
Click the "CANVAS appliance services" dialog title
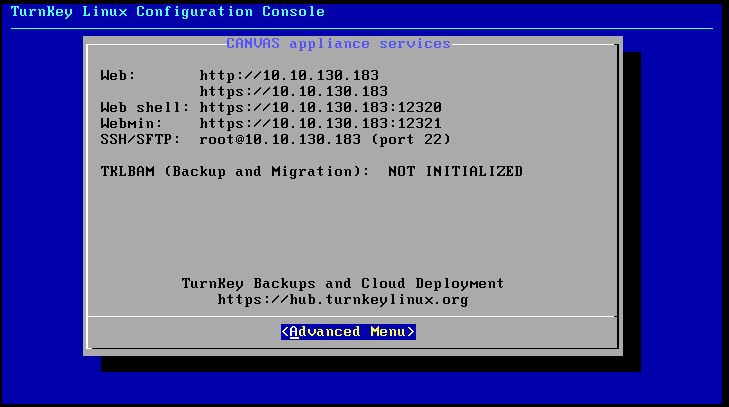[x=338, y=44]
